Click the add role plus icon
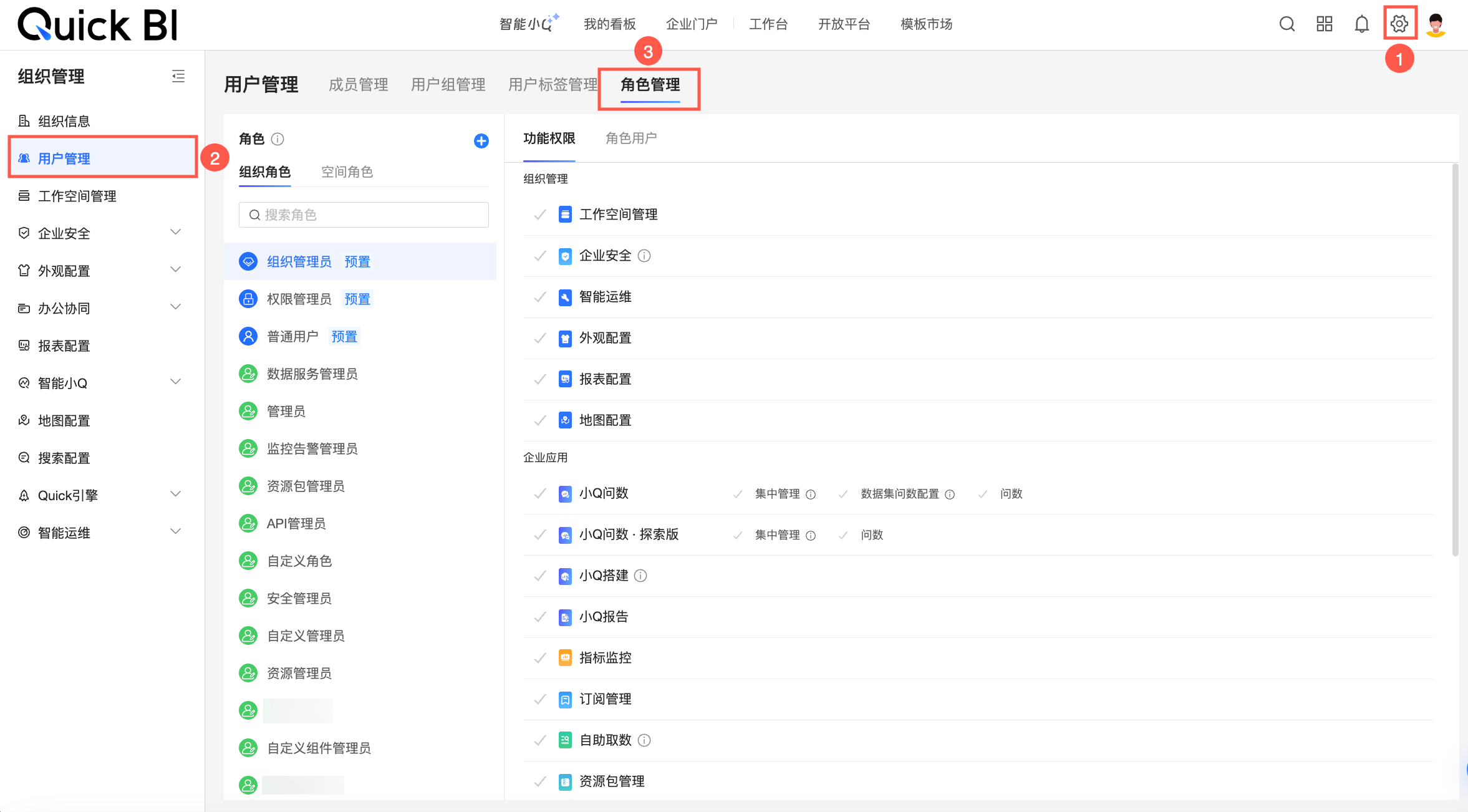Image resolution: width=1468 pixels, height=812 pixels. [x=481, y=141]
